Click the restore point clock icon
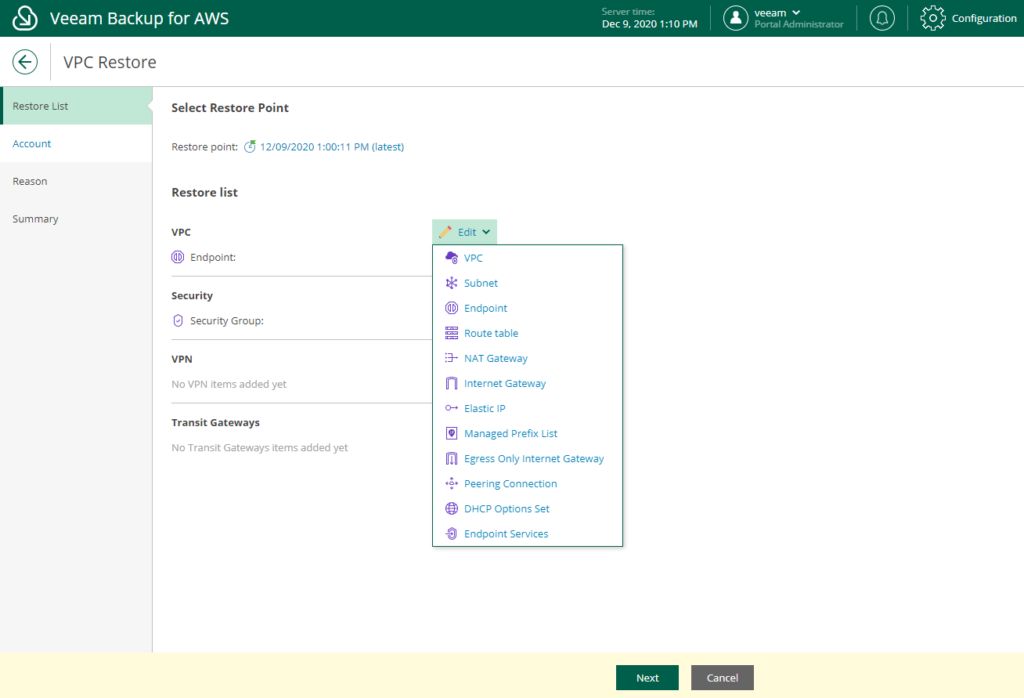Screen dimensions: 1024x698 point(249,147)
